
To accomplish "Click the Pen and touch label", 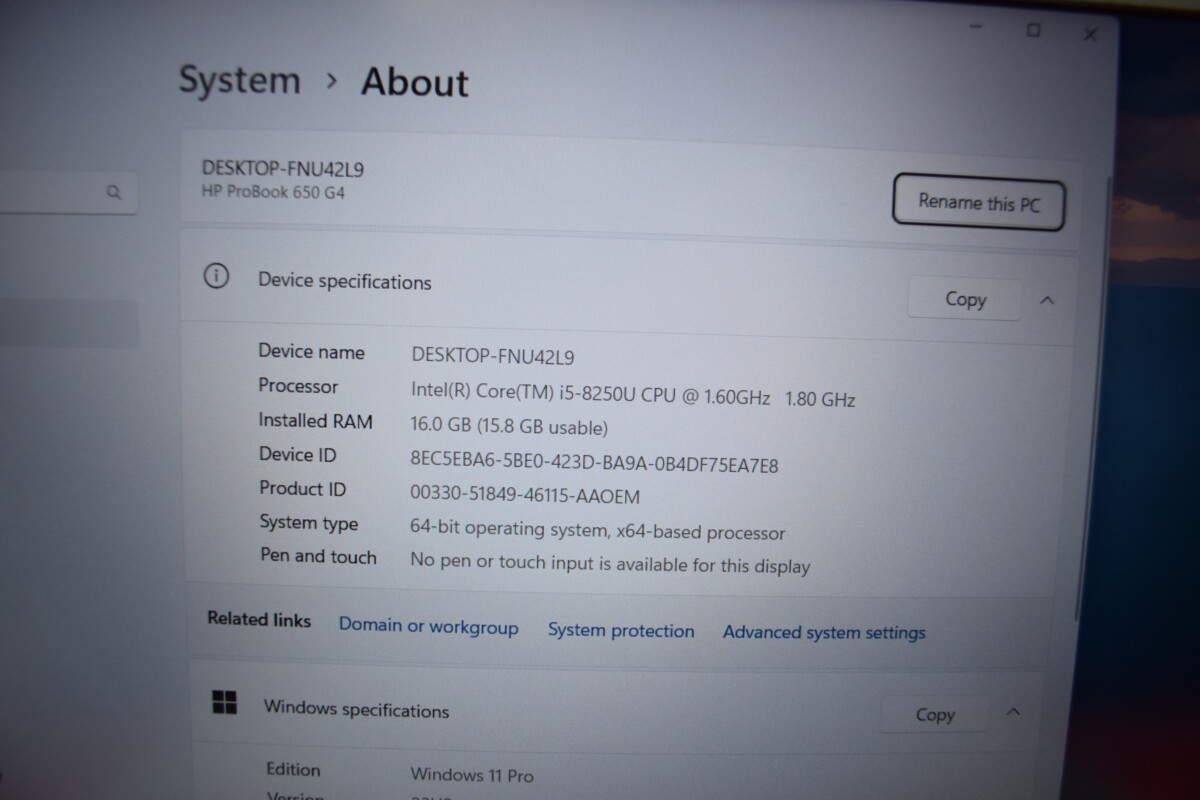I will pos(318,556).
